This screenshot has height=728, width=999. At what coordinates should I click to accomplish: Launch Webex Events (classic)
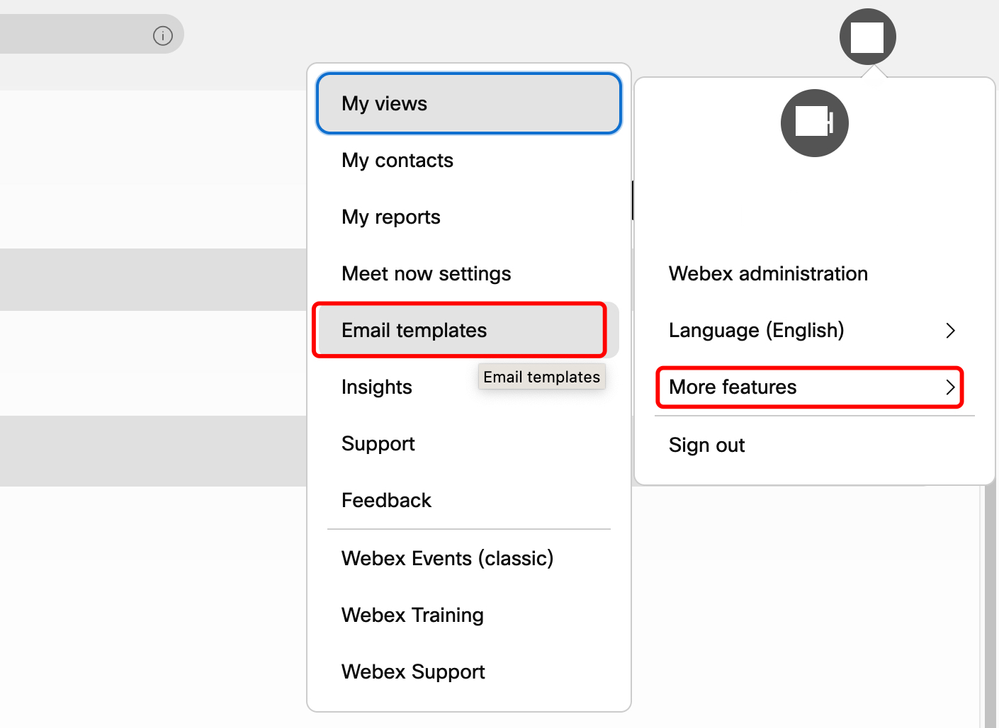click(446, 558)
